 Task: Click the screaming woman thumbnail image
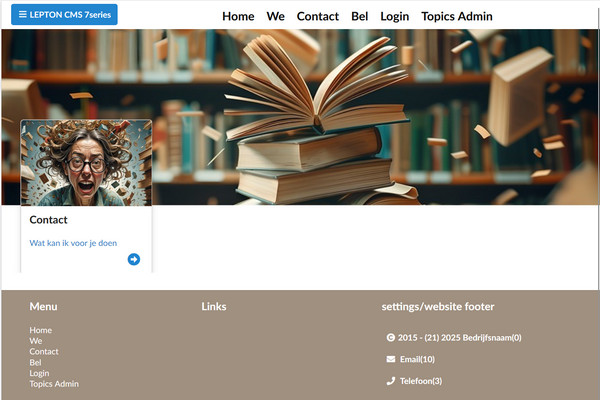[86, 163]
